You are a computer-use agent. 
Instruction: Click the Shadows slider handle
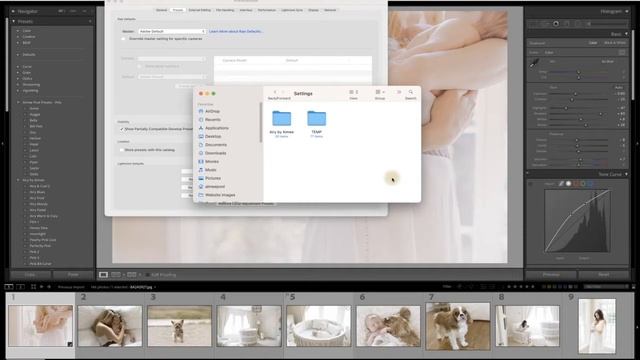[600, 114]
